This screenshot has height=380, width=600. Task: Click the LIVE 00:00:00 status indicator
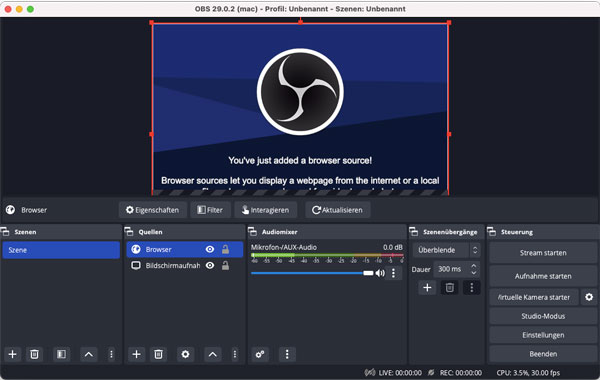(393, 373)
